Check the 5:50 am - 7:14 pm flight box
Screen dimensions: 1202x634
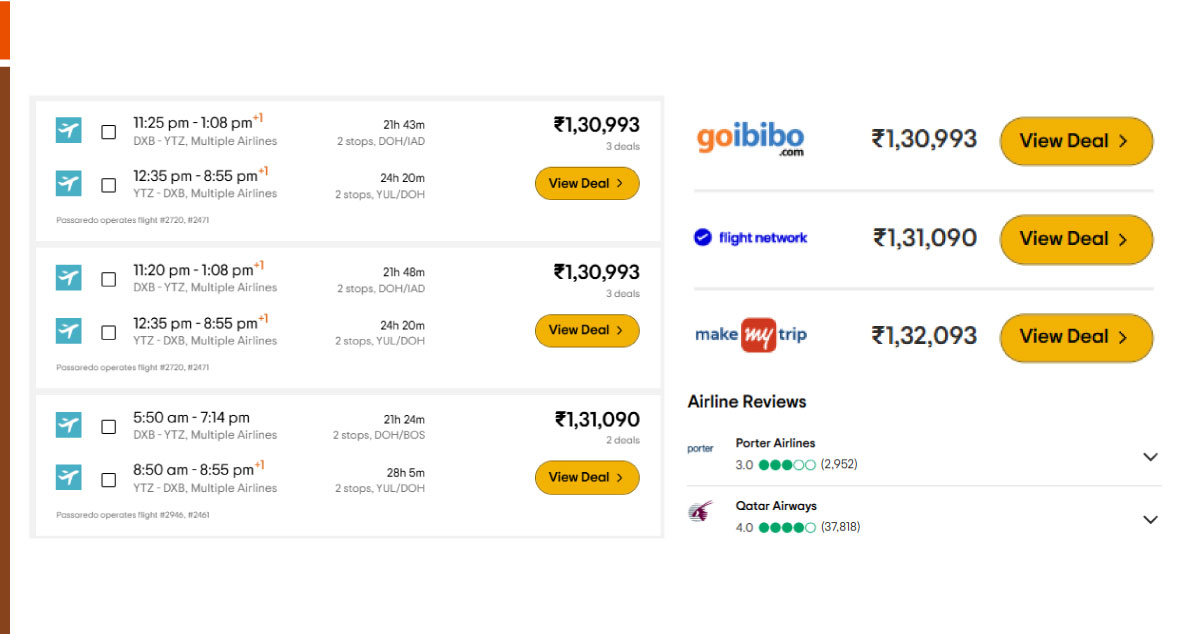tap(109, 426)
